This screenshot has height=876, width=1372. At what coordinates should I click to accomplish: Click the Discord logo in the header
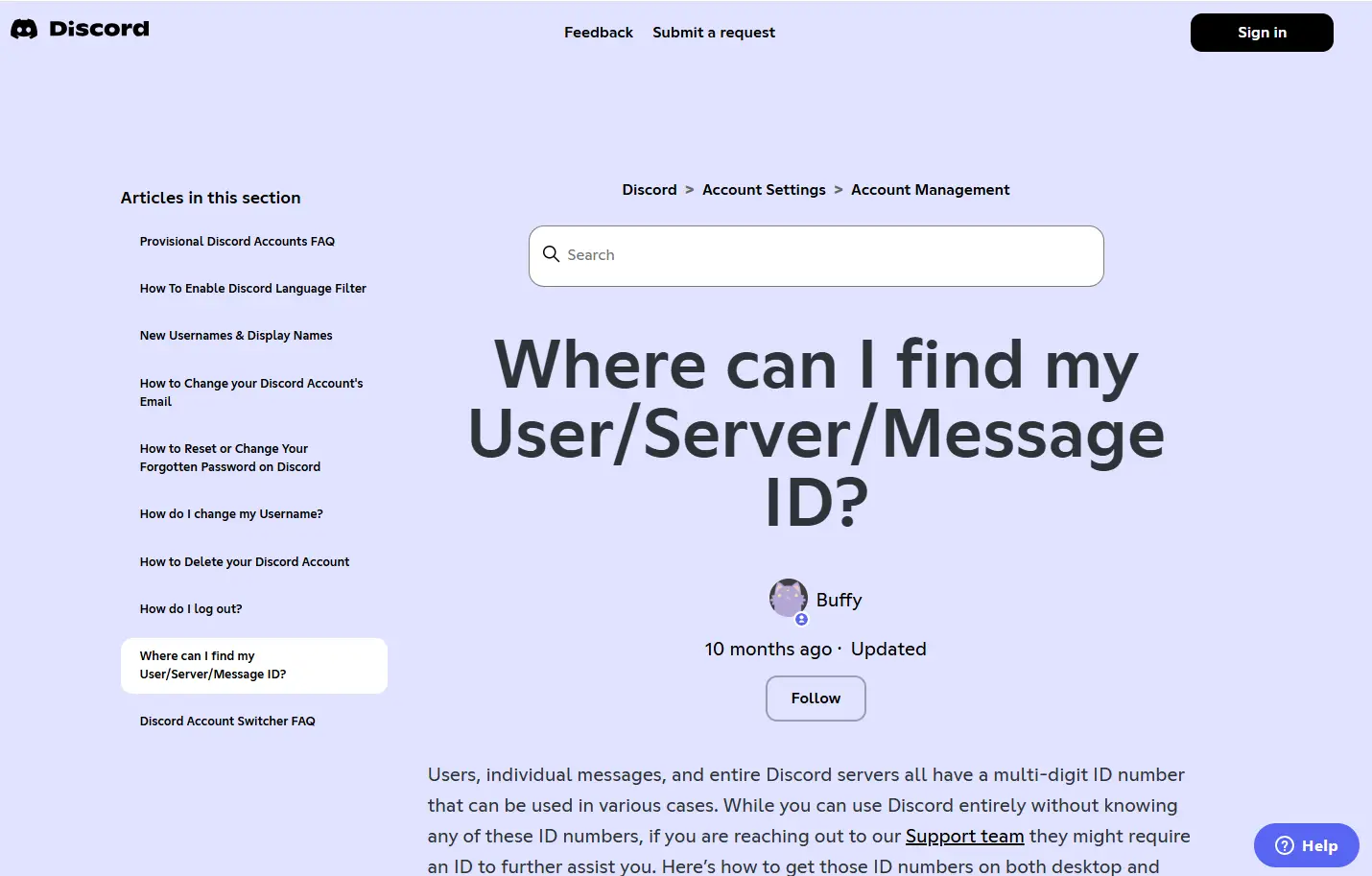[x=80, y=29]
